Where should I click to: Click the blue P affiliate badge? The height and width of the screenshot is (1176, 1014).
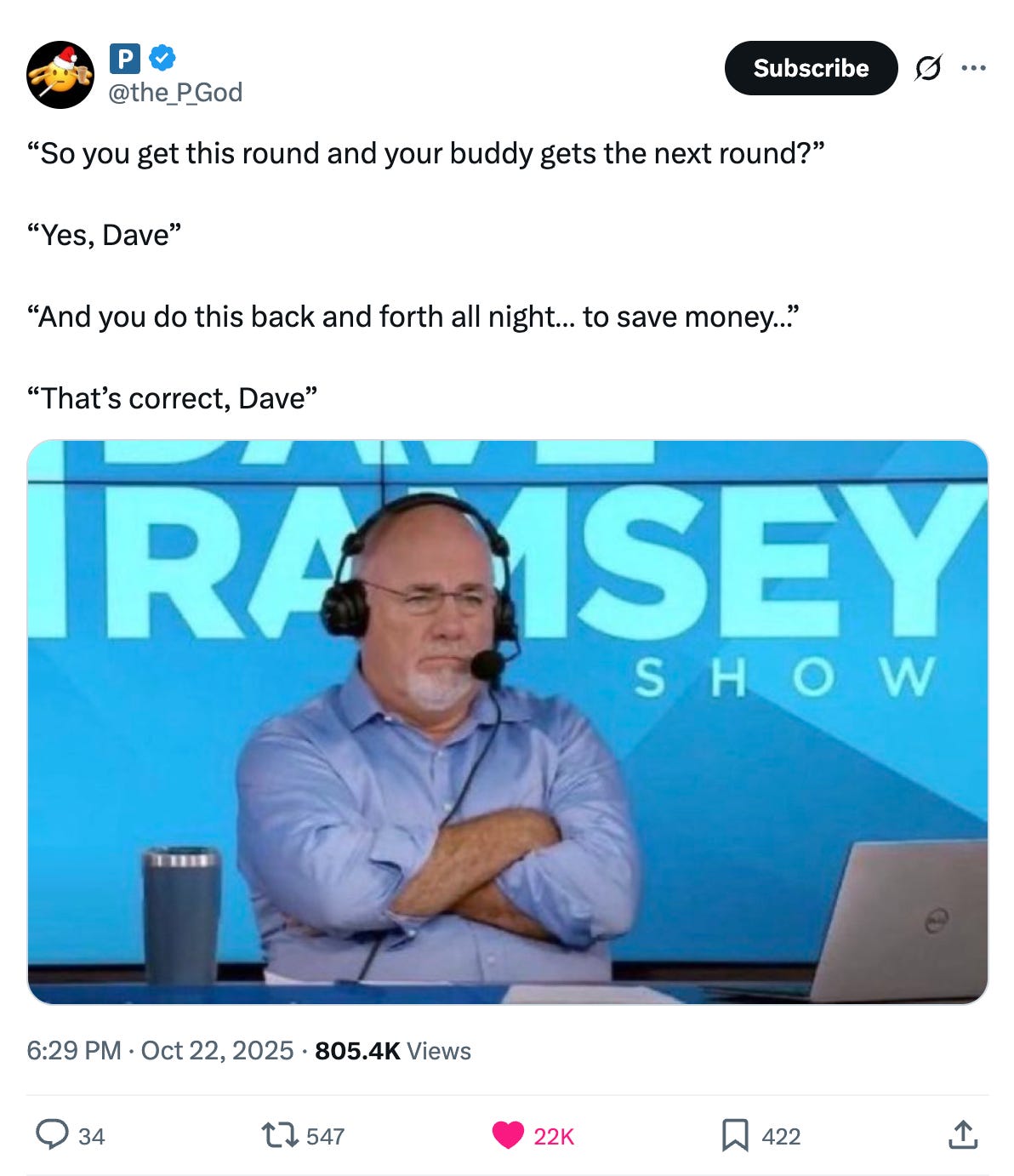point(125,59)
